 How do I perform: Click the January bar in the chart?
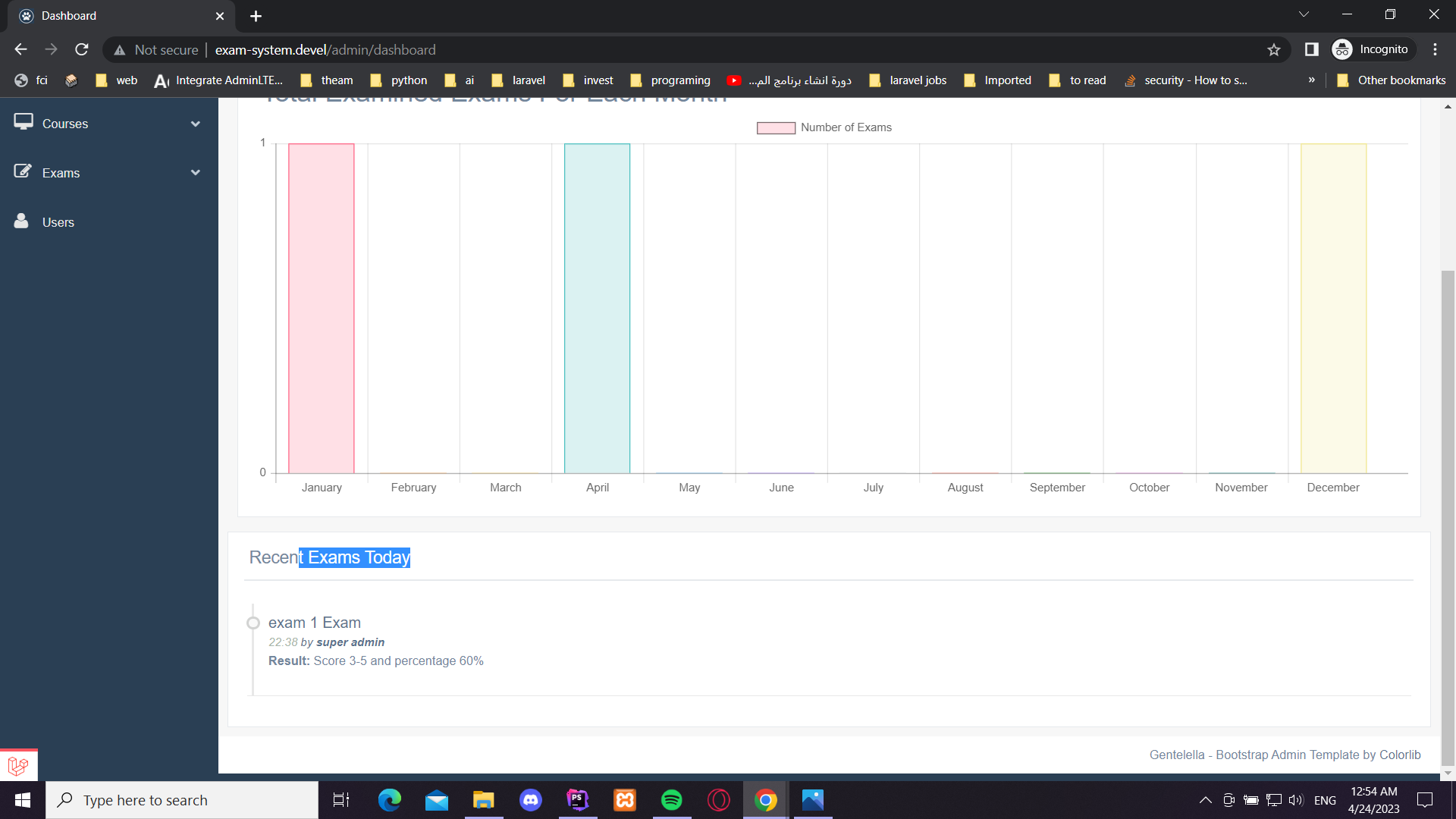click(x=322, y=308)
